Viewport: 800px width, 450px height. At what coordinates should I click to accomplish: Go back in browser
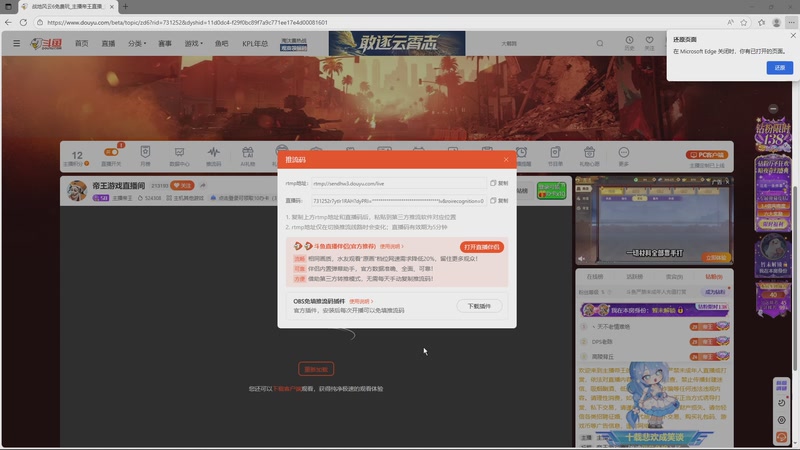(8, 22)
